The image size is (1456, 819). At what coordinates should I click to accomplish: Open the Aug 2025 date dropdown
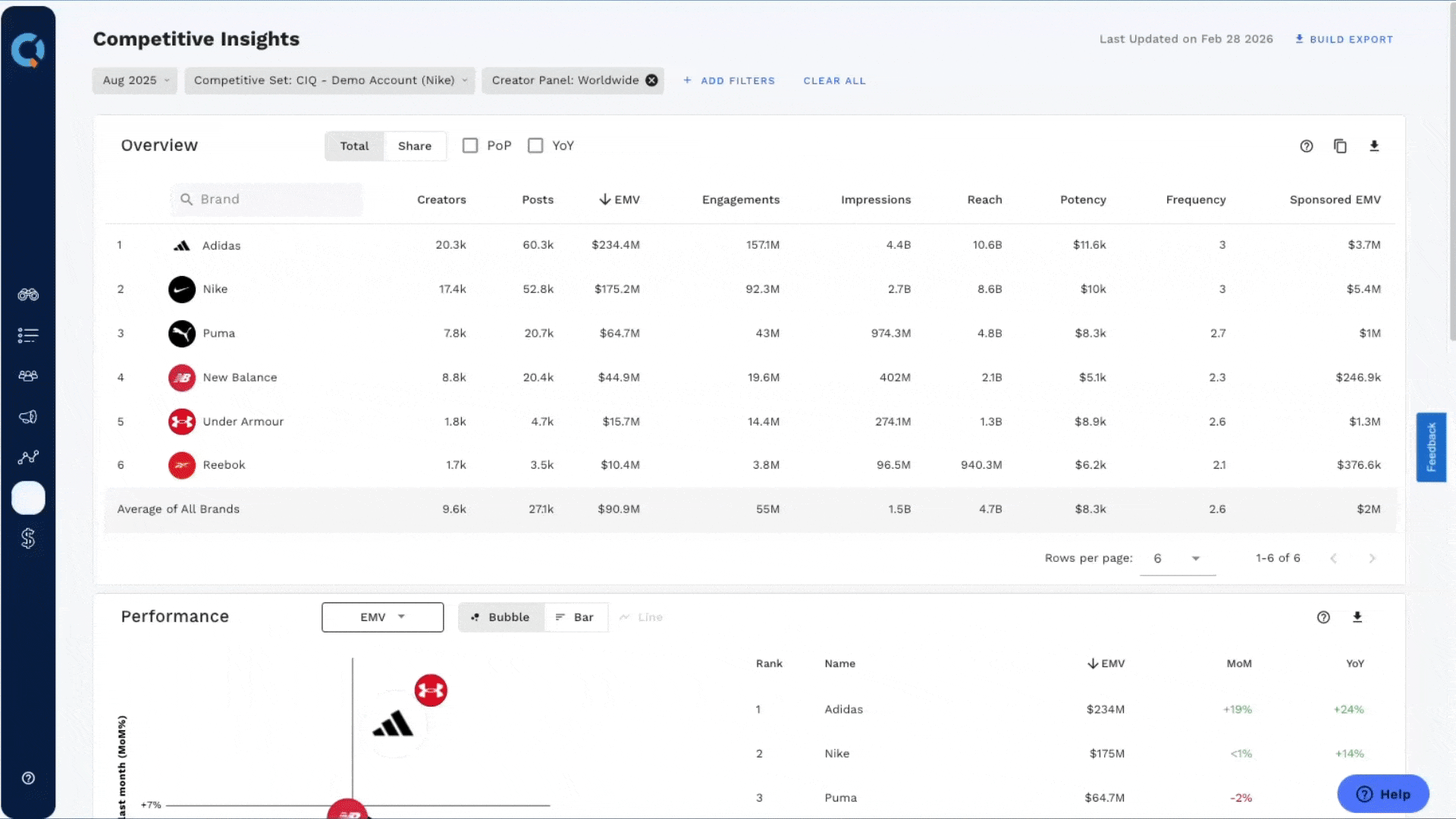pyautogui.click(x=135, y=80)
